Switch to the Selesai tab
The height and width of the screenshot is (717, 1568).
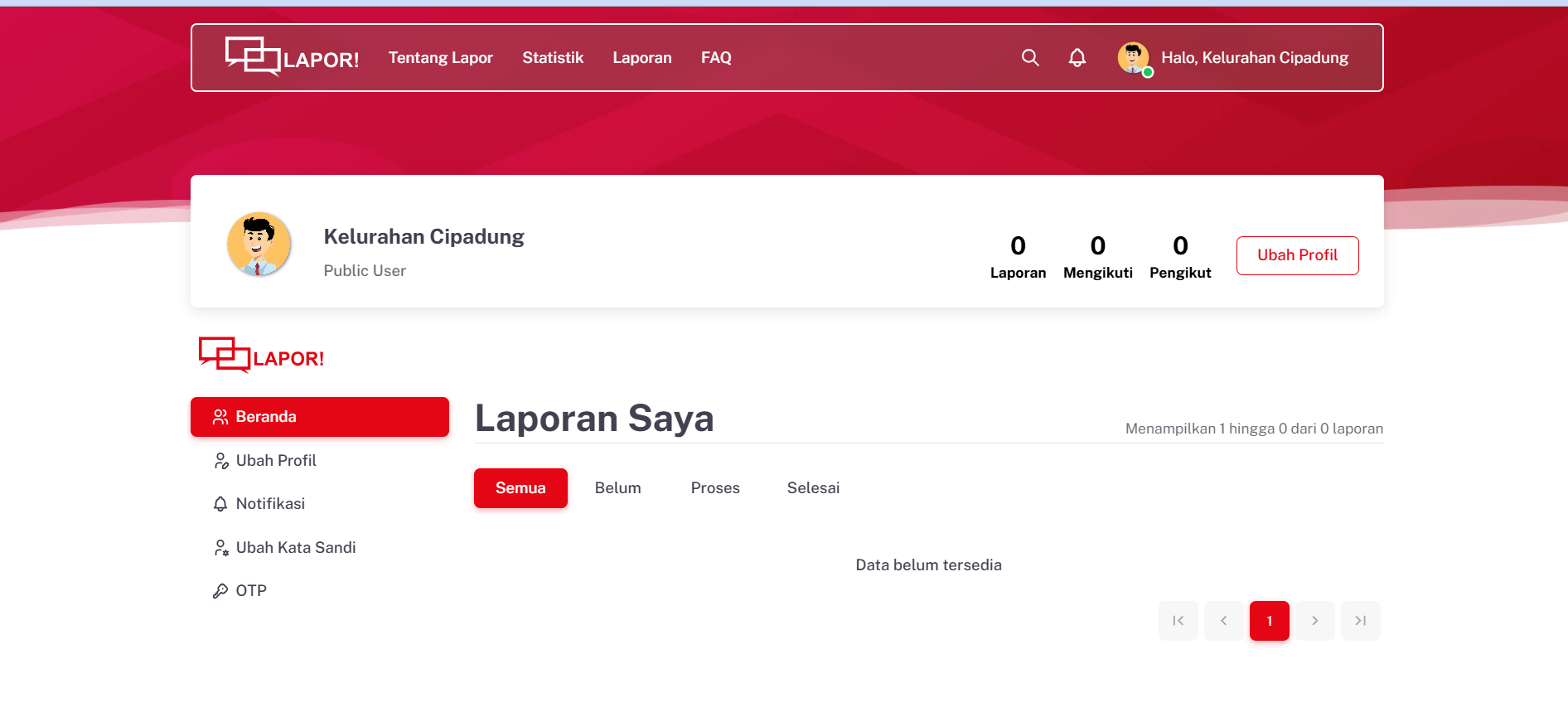[814, 488]
